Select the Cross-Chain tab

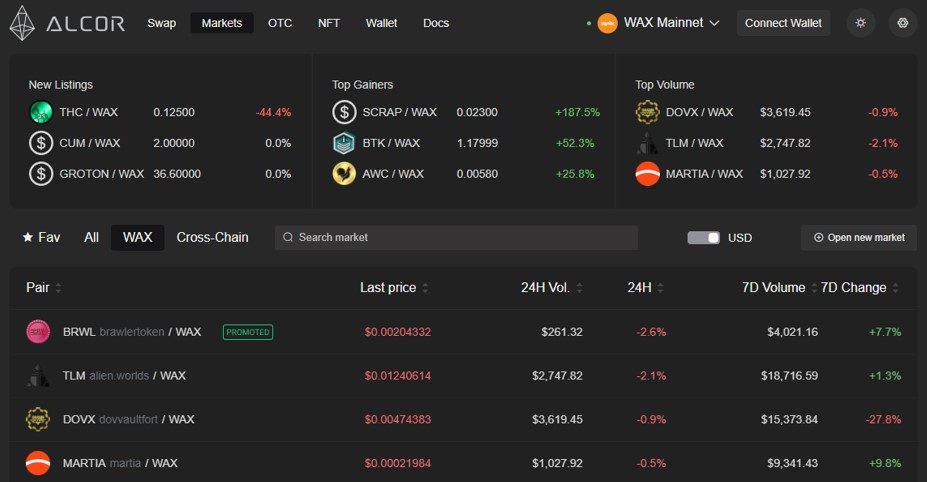point(212,237)
